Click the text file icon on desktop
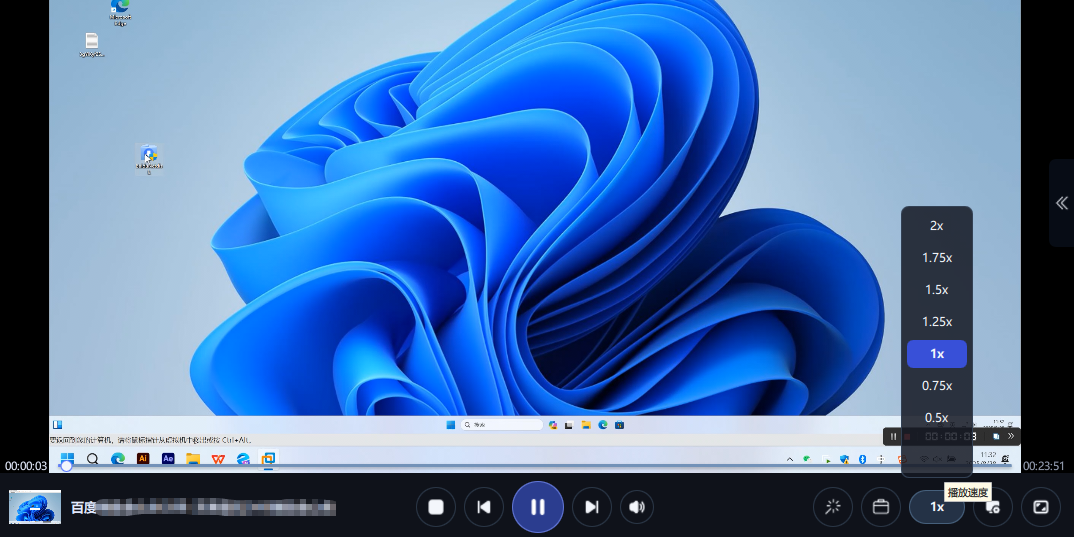This screenshot has height=537, width=1074. point(92,45)
